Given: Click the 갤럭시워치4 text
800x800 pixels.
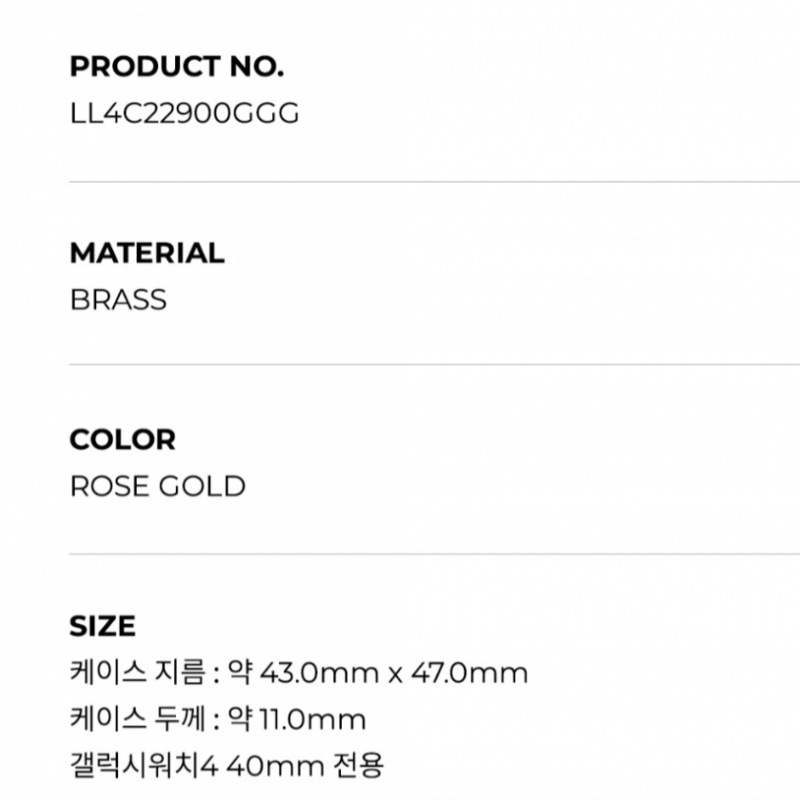Looking at the screenshot, I should 143,766.
